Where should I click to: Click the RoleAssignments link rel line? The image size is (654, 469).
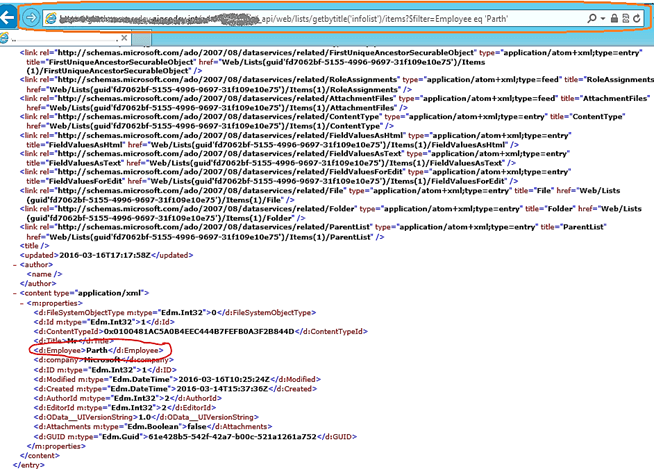tap(337, 80)
